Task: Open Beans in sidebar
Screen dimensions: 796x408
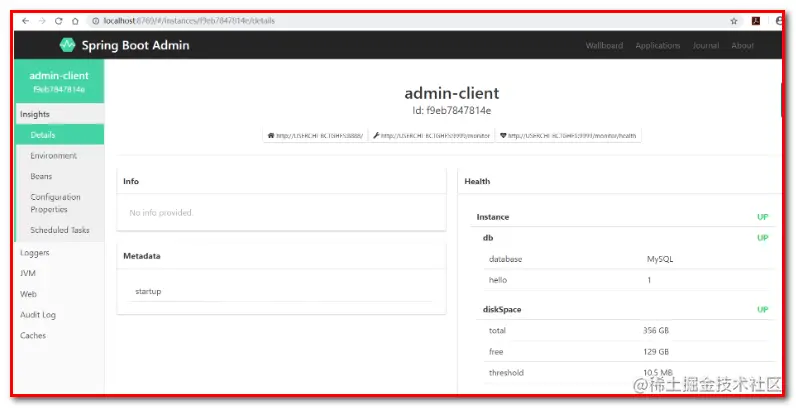Action: pos(59,176)
